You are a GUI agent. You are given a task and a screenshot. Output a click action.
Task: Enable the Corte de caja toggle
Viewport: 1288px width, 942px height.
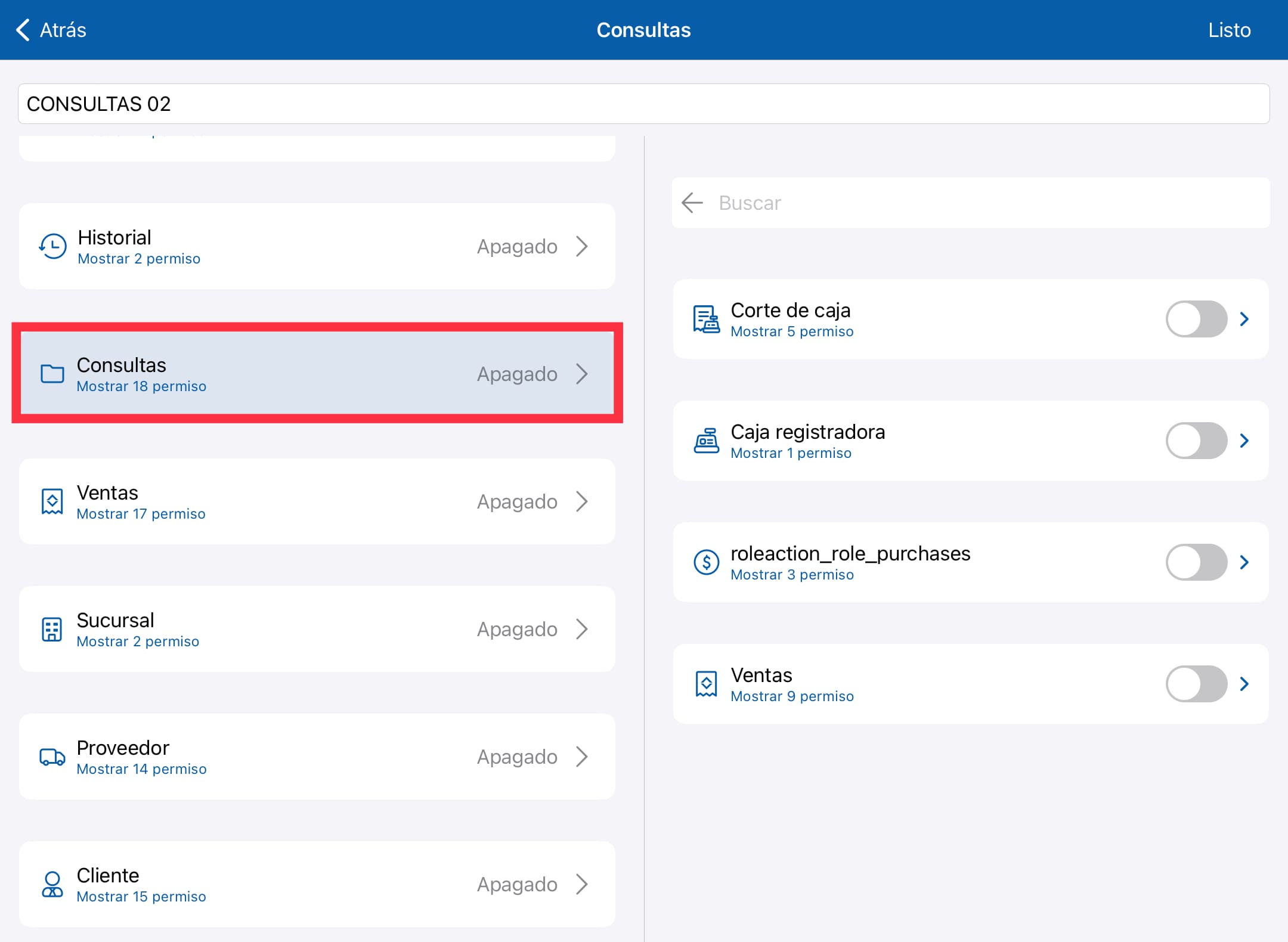pyautogui.click(x=1196, y=319)
